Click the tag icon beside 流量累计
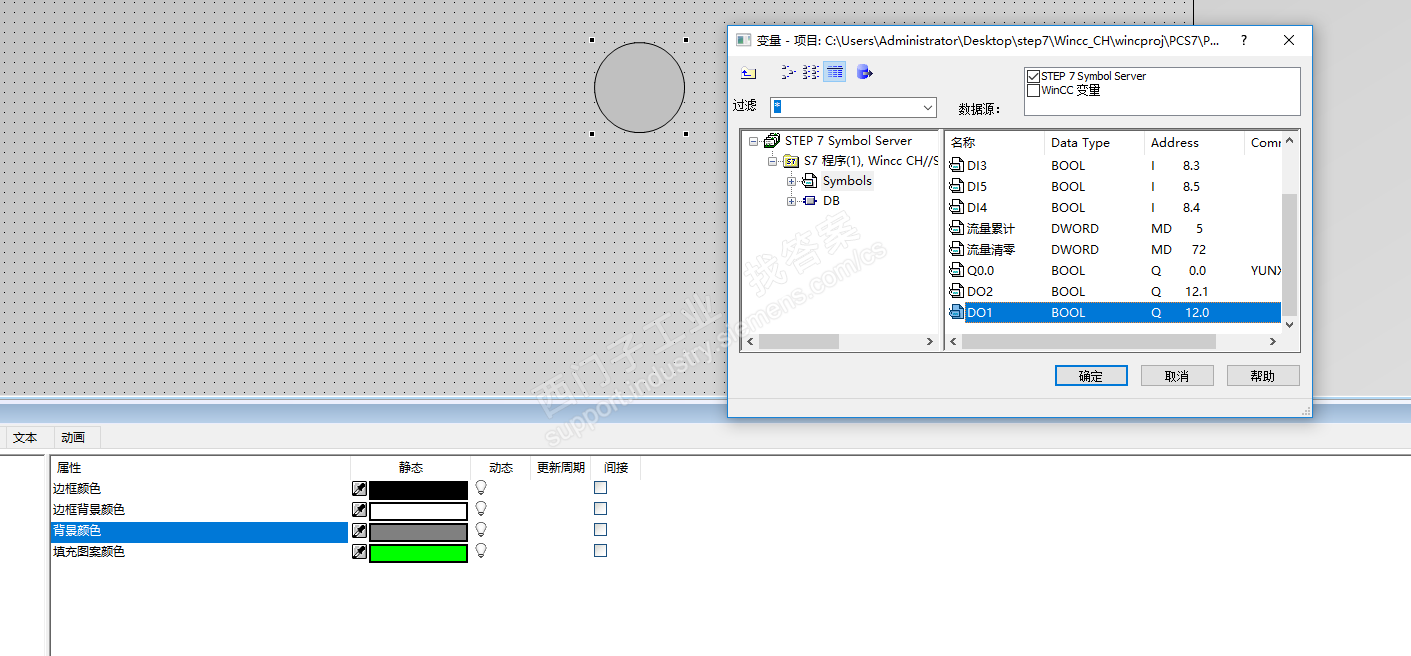The image size is (1411, 656). [956, 229]
